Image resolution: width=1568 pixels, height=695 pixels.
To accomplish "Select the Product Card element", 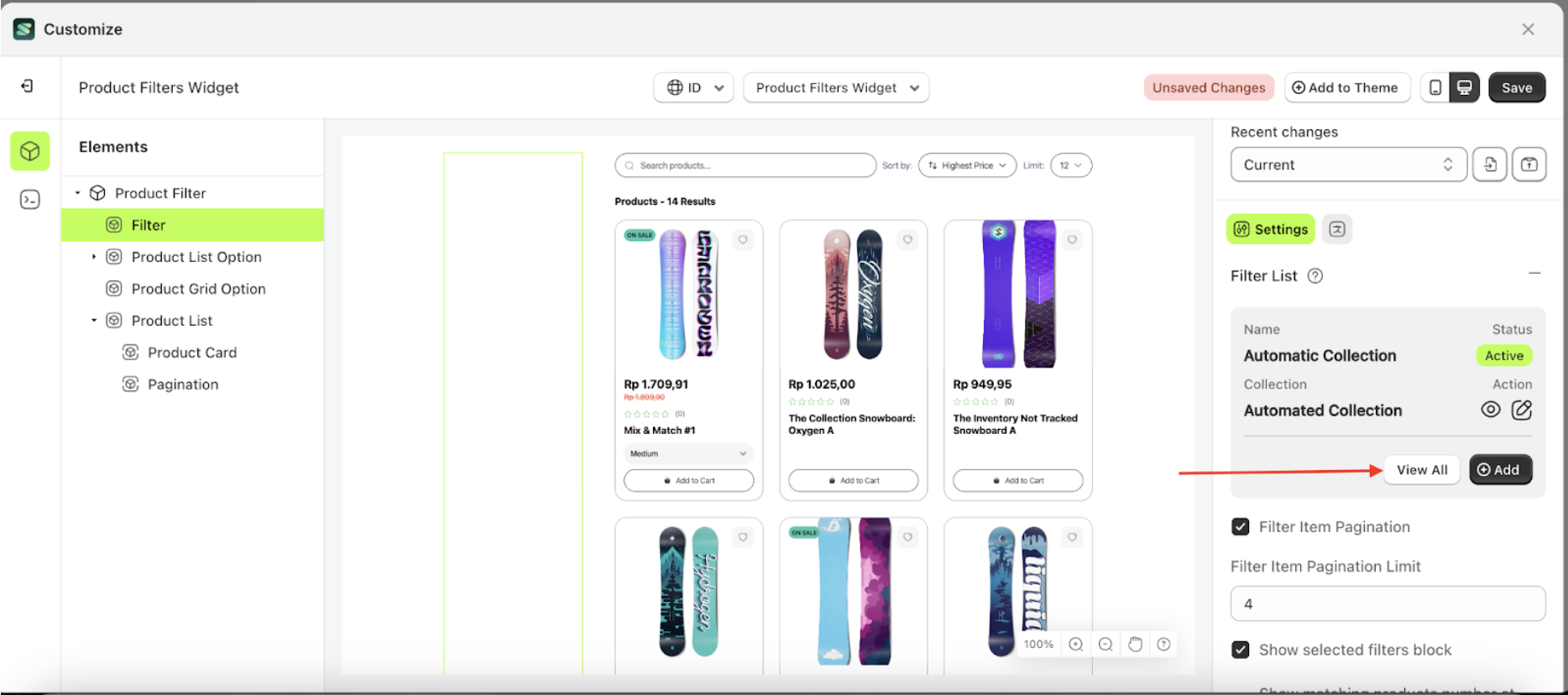I will click(192, 353).
